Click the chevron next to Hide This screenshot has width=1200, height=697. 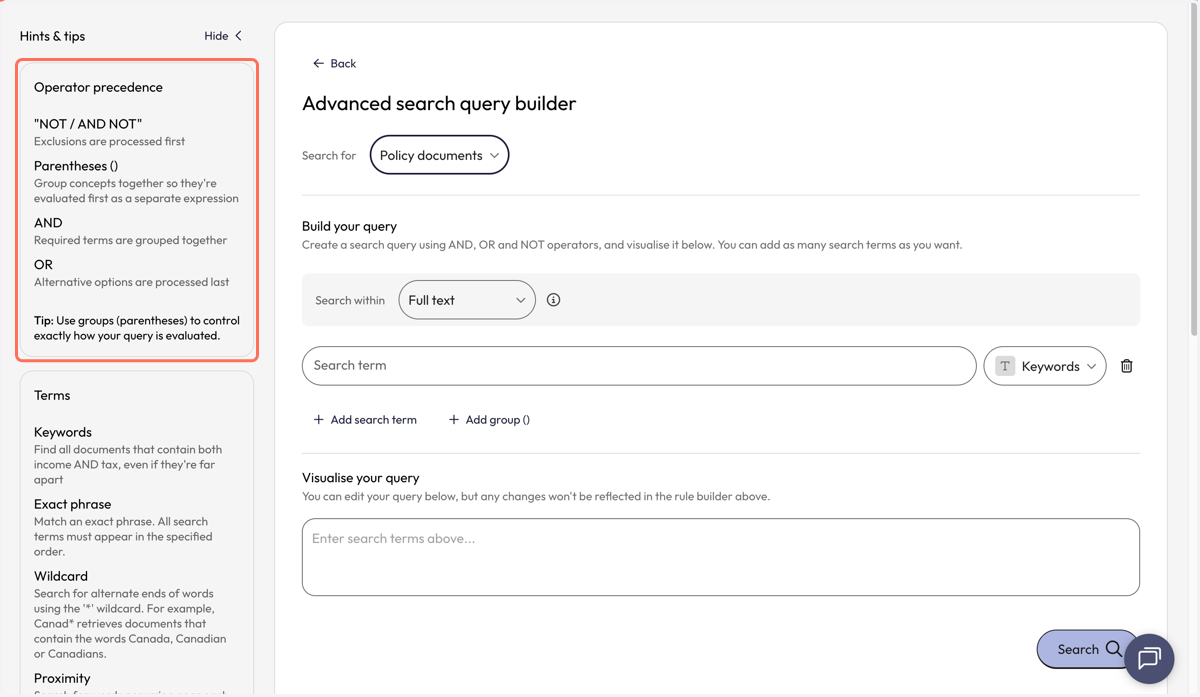tap(238, 36)
